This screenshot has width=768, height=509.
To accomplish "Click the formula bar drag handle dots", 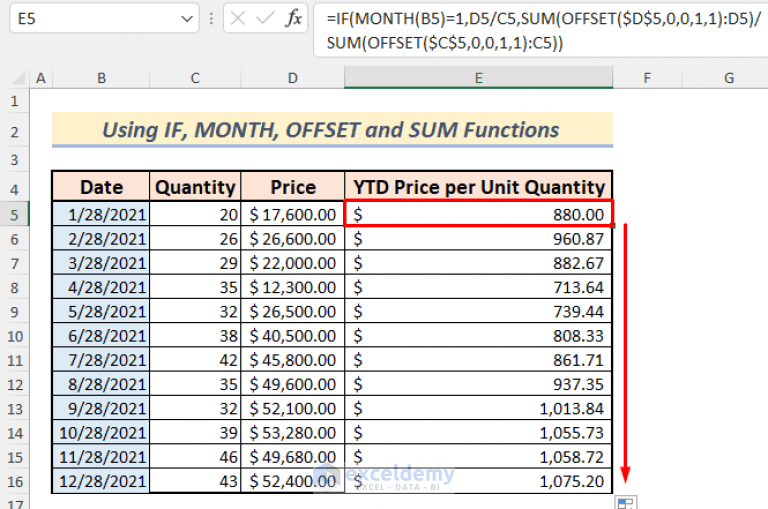I will tap(211, 19).
